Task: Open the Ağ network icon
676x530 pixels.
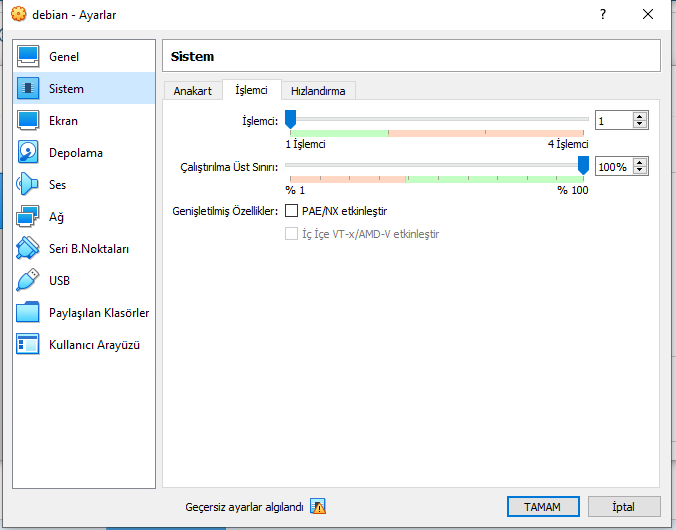Action: (x=28, y=216)
